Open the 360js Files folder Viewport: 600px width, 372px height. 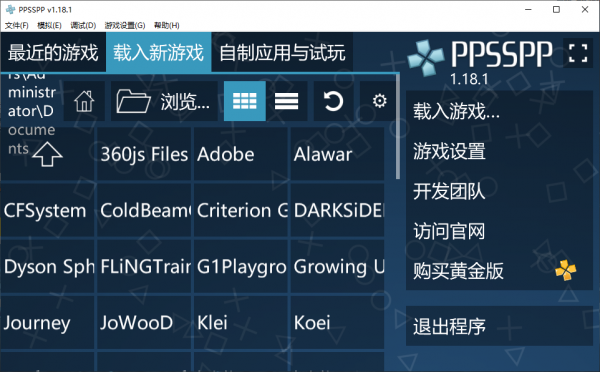pyautogui.click(x=144, y=154)
